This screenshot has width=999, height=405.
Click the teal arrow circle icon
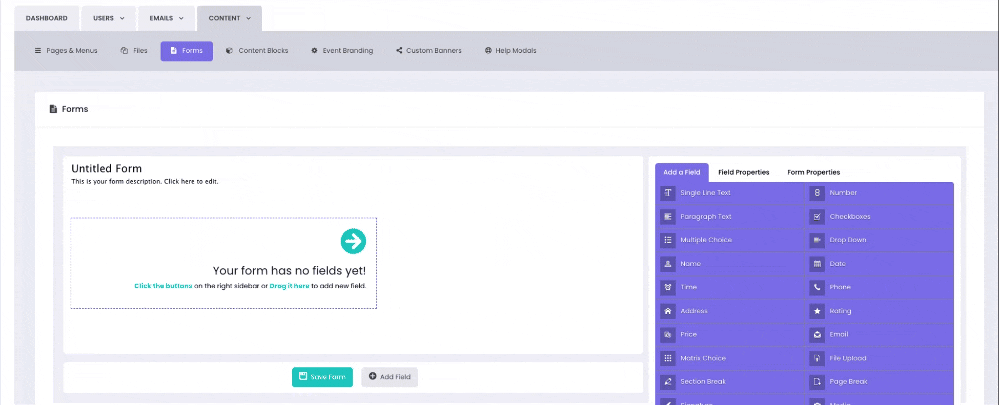pyautogui.click(x=353, y=241)
